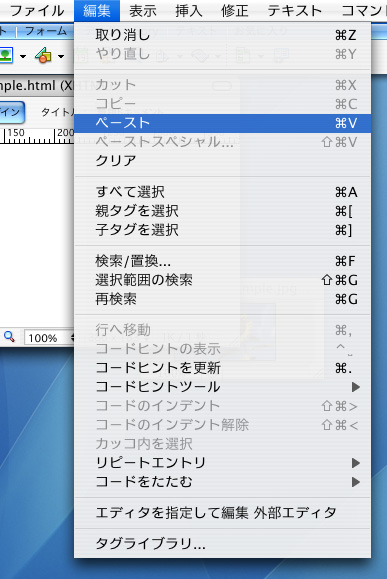Image resolution: width=387 pixels, height=579 pixels.
Task: Select ペースト from the edit menu
Action: coord(222,123)
